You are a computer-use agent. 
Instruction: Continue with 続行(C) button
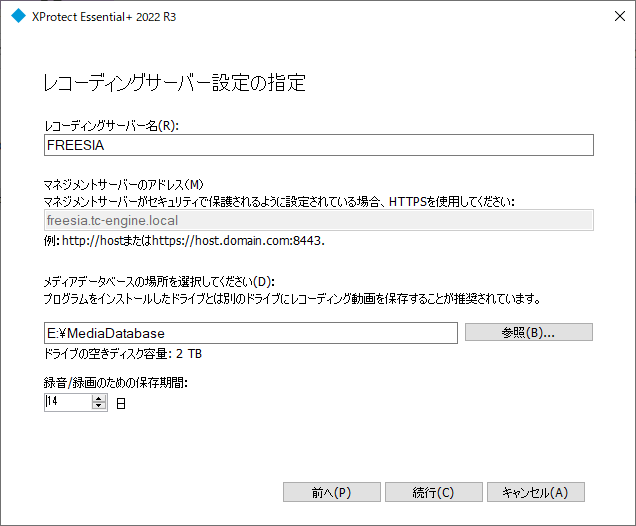(434, 492)
